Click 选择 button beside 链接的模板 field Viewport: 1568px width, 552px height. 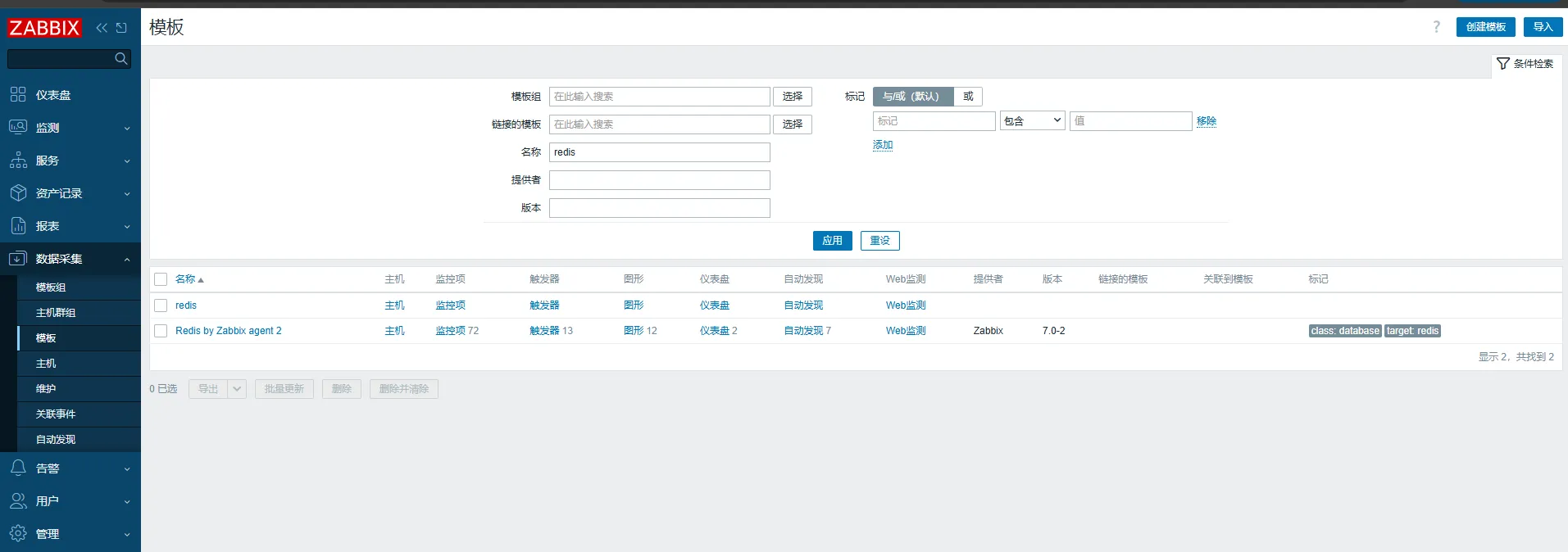792,124
